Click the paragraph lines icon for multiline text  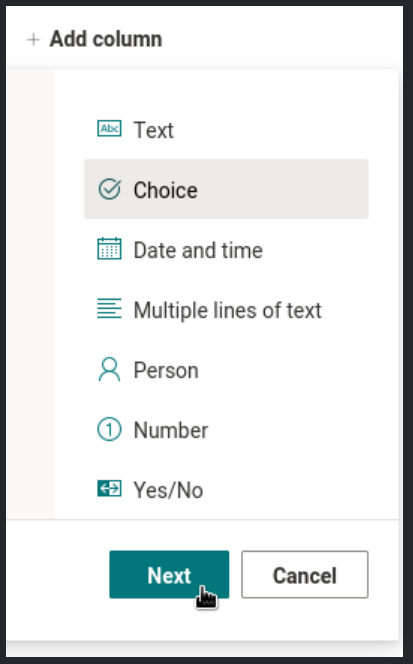109,308
